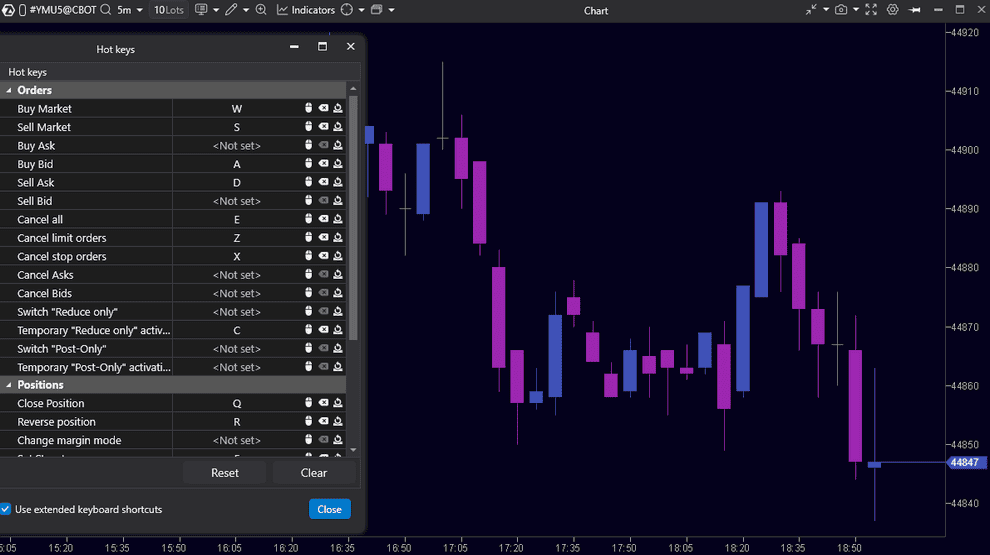Screen dimensions: 990x555
Task: Open chart settings gear
Action: pyautogui.click(x=892, y=10)
